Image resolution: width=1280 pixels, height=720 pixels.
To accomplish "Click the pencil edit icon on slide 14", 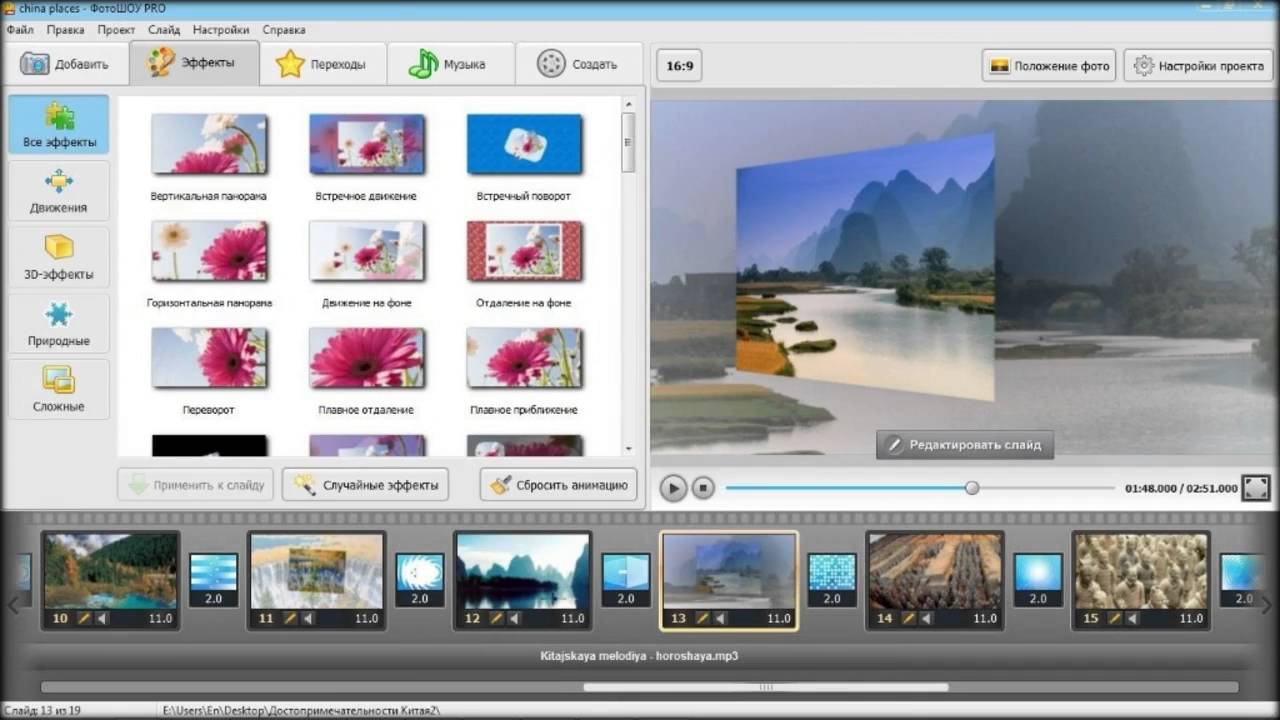I will tap(909, 619).
